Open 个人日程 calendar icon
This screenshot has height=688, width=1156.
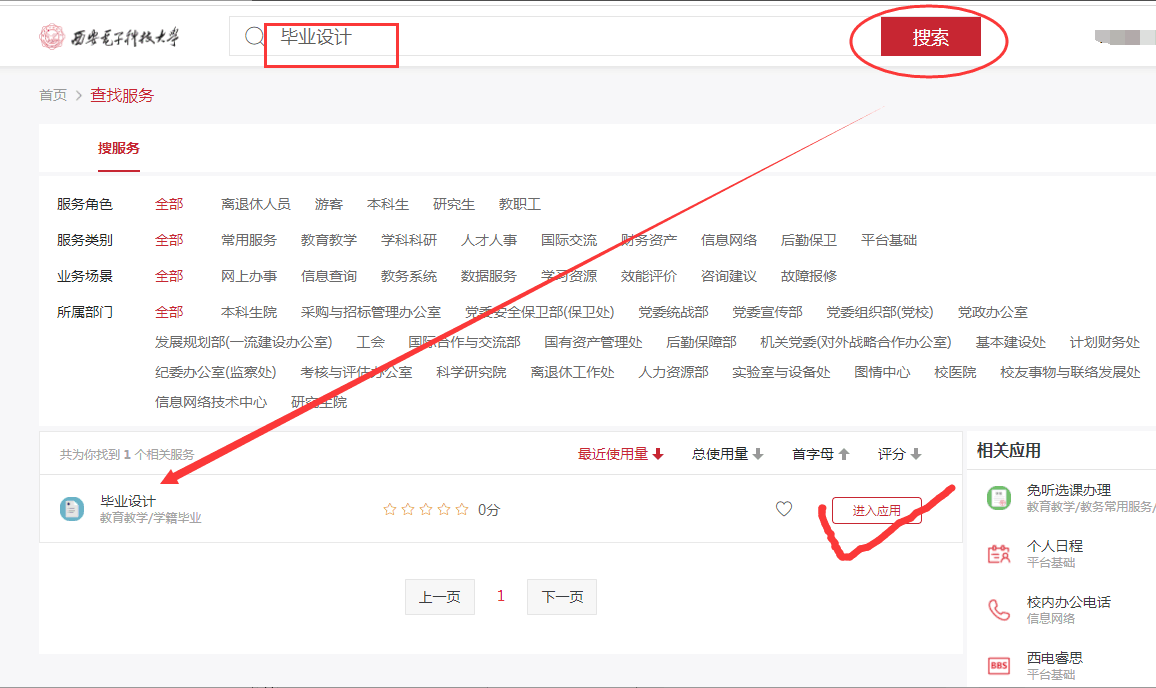pyautogui.click(x=998, y=554)
